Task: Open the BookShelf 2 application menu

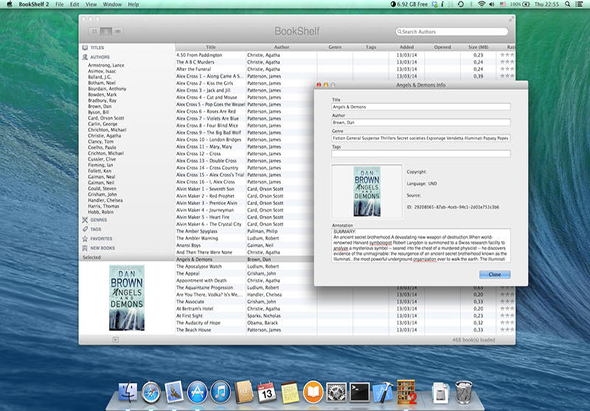Action: 34,4
